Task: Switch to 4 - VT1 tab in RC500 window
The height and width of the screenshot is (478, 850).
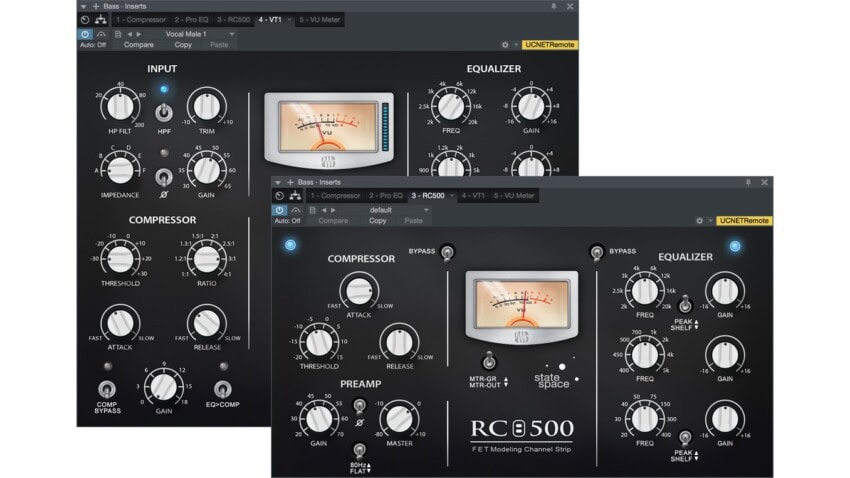Action: tap(473, 196)
